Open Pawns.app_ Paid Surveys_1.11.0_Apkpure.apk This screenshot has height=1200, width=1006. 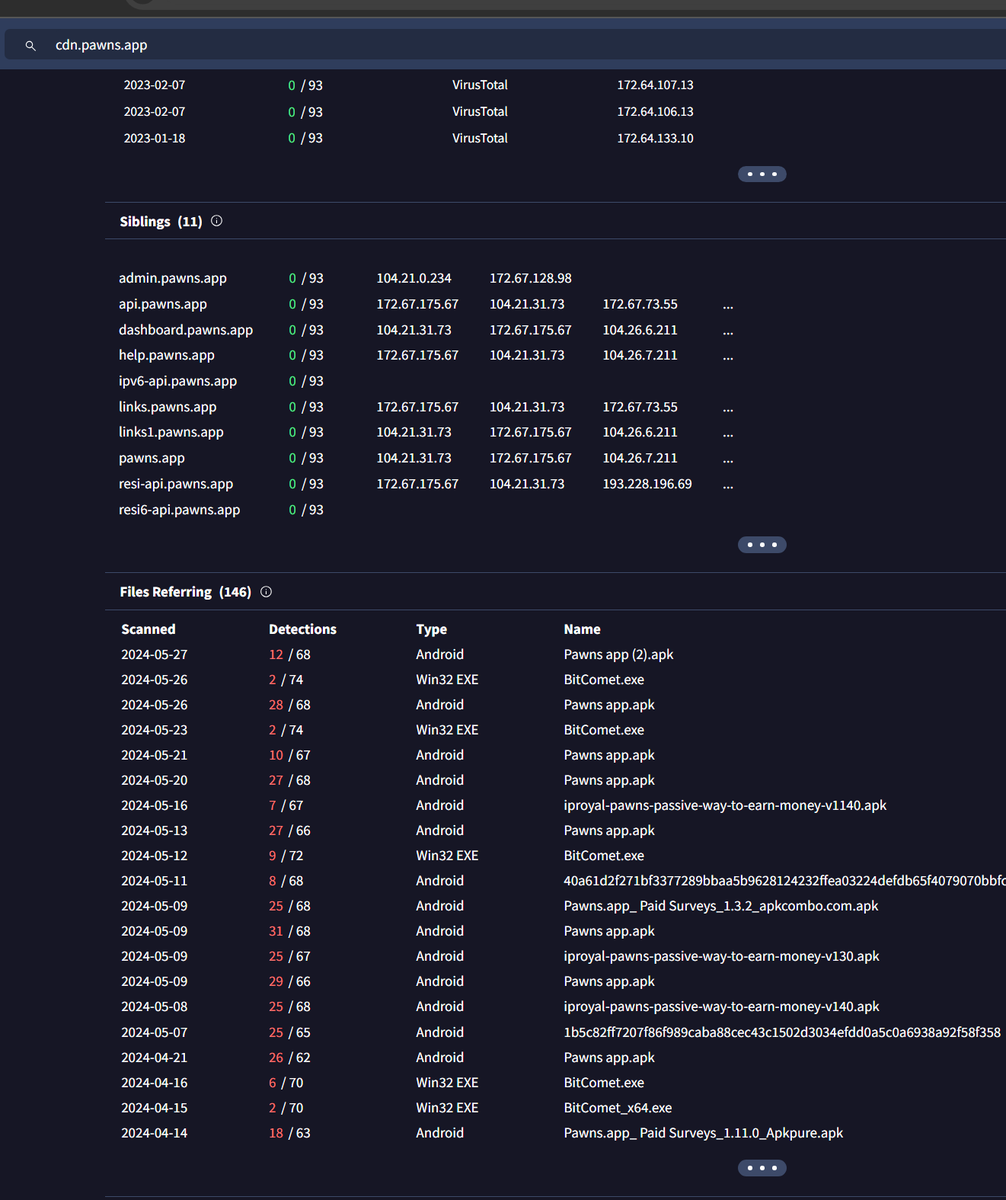pos(704,1133)
